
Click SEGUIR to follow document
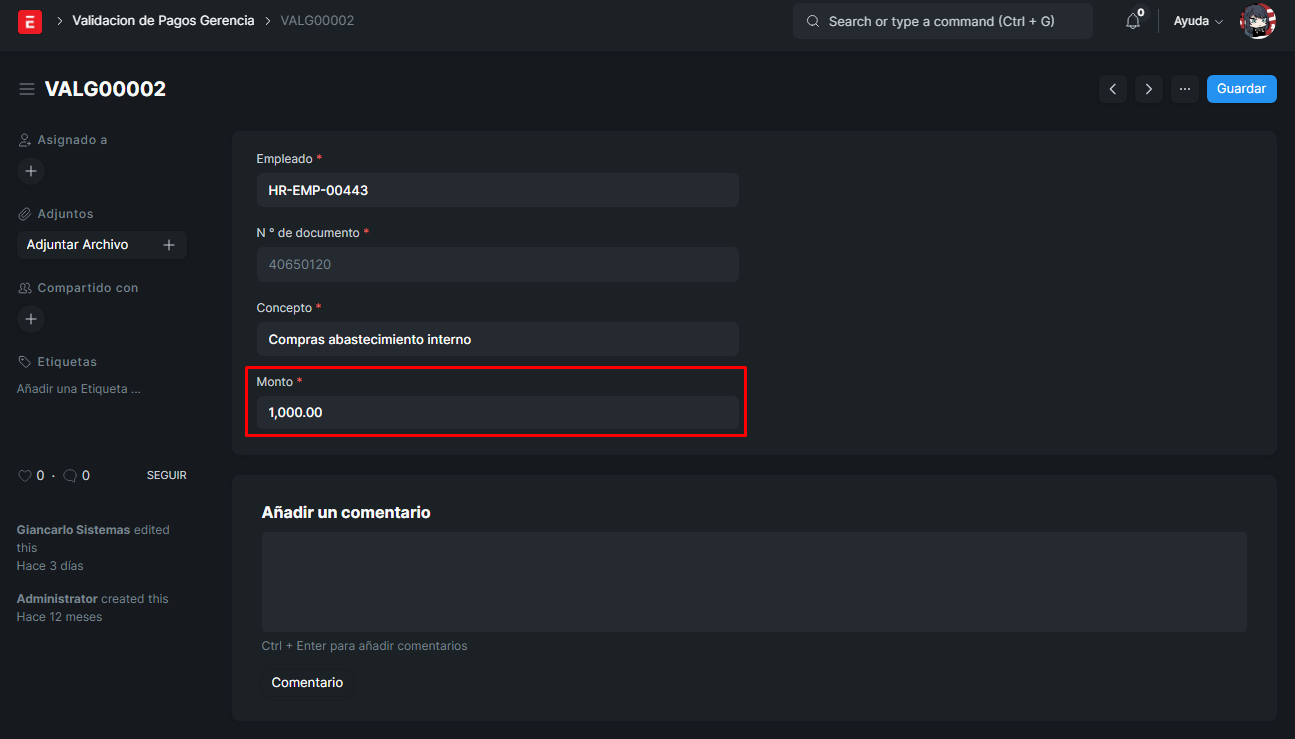[166, 476]
